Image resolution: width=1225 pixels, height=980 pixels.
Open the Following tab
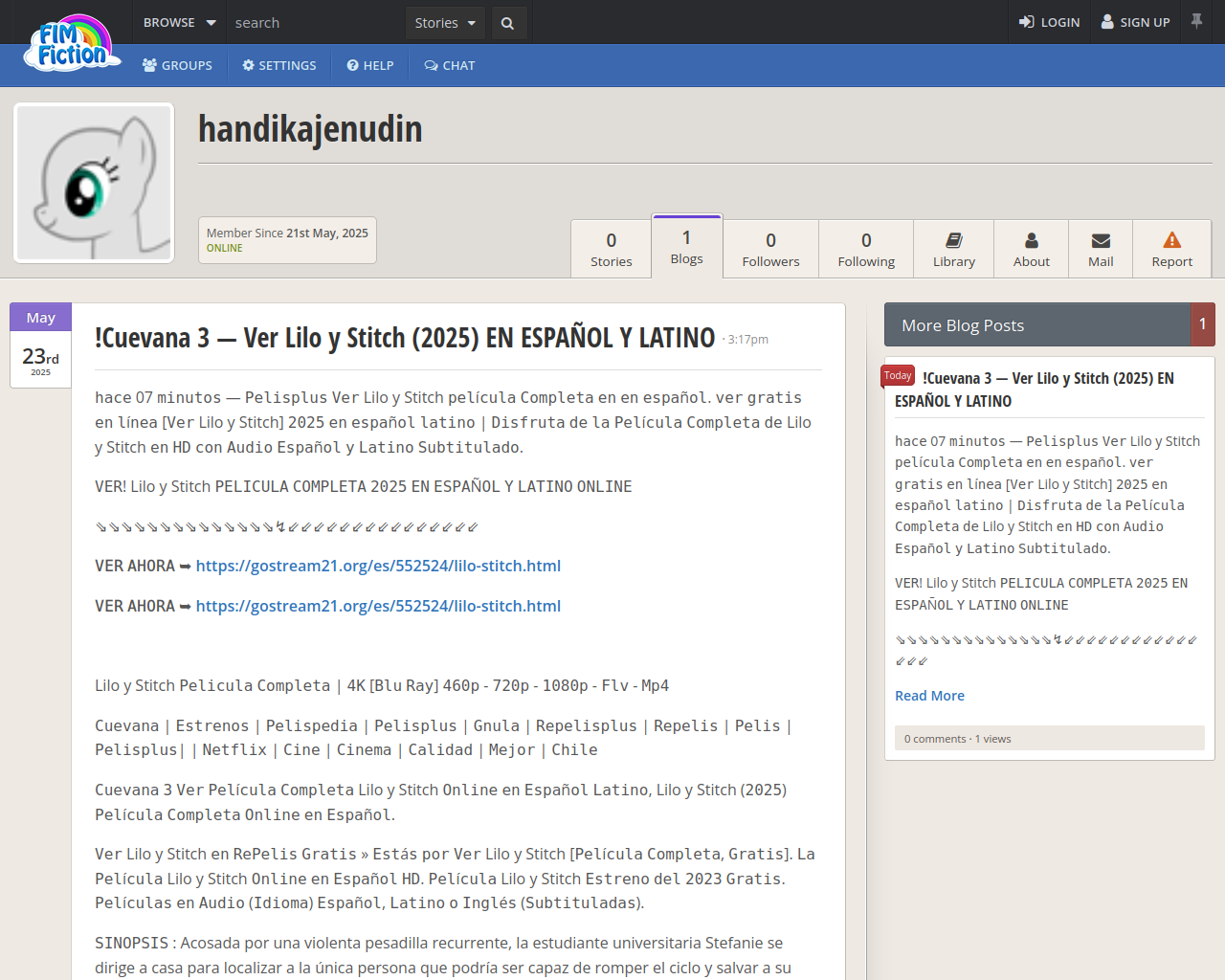pos(866,249)
